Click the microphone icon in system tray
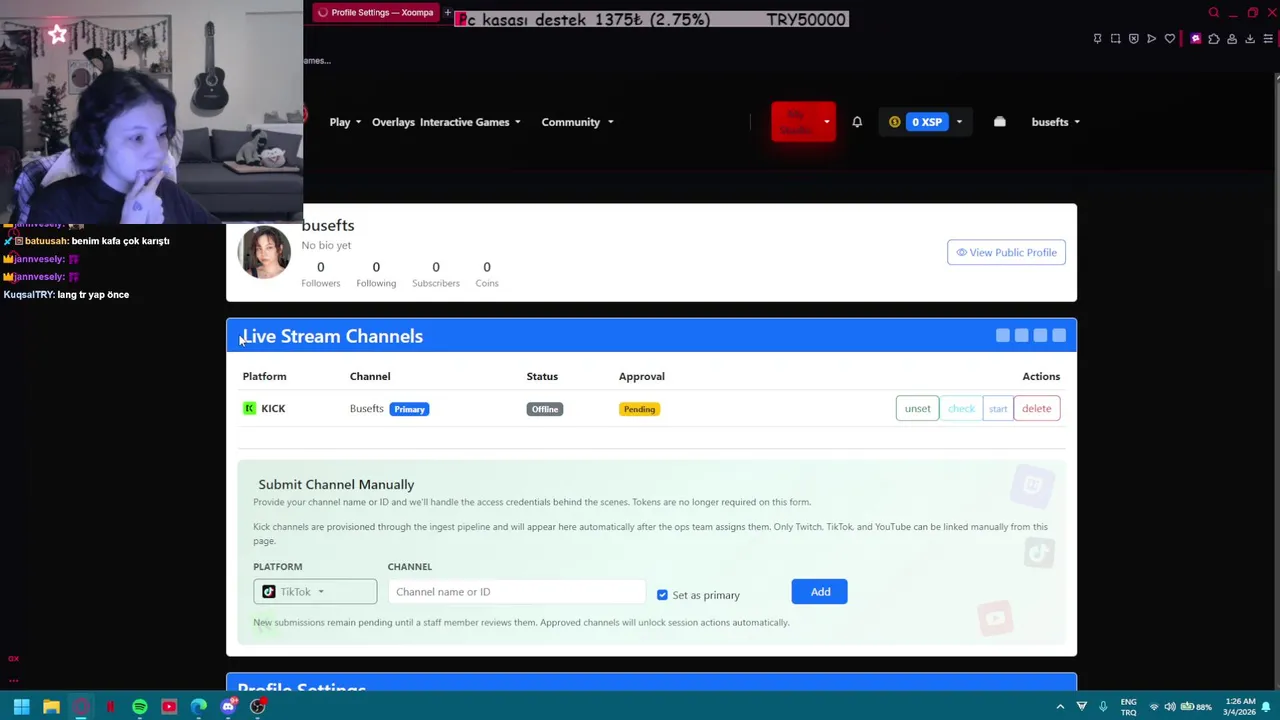Viewport: 1280px width, 720px height. tap(1103, 707)
